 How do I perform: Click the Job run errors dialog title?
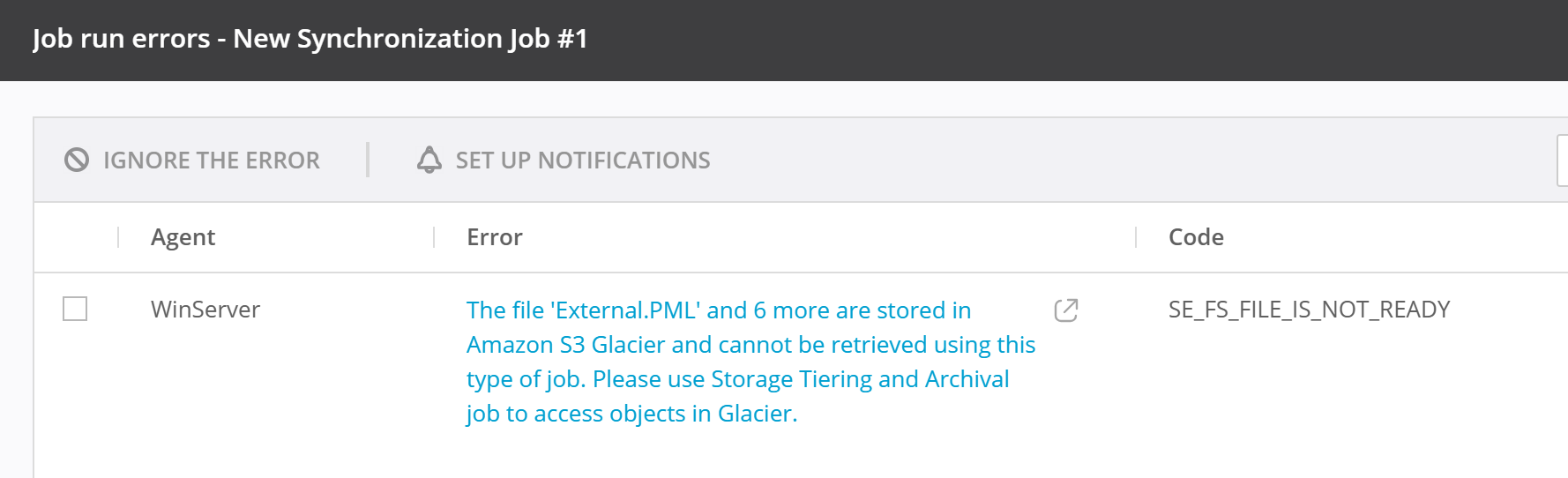(x=310, y=39)
